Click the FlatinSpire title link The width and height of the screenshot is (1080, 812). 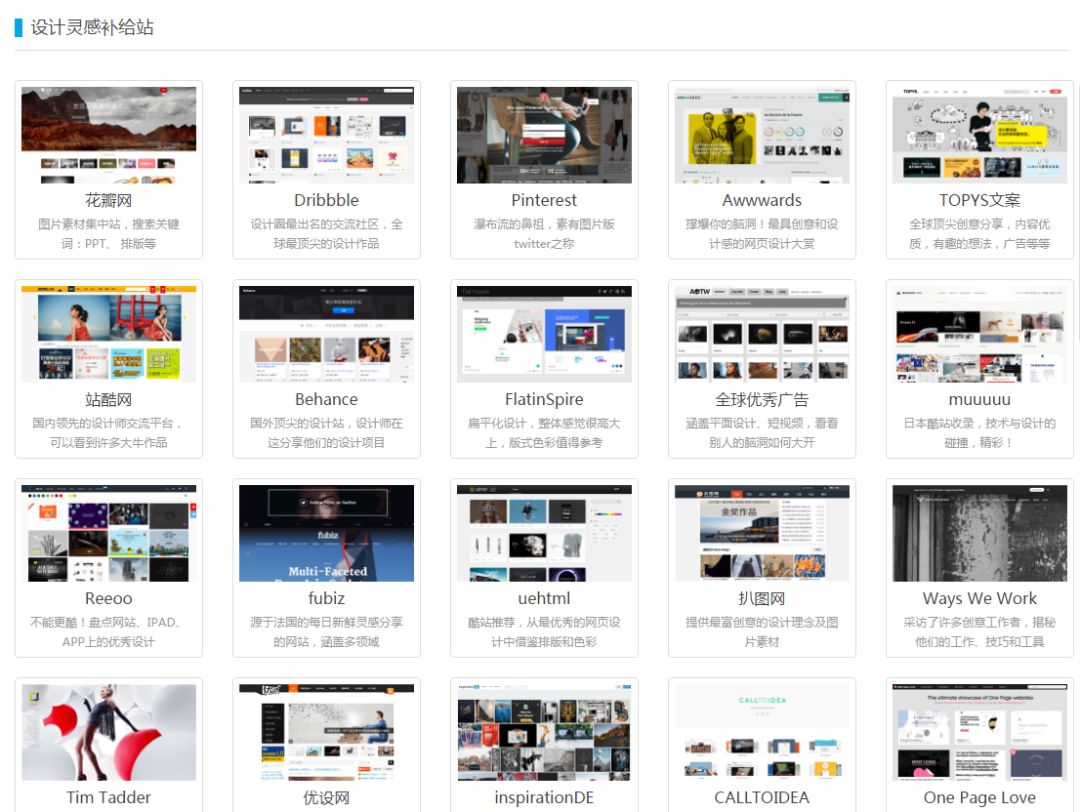point(544,399)
